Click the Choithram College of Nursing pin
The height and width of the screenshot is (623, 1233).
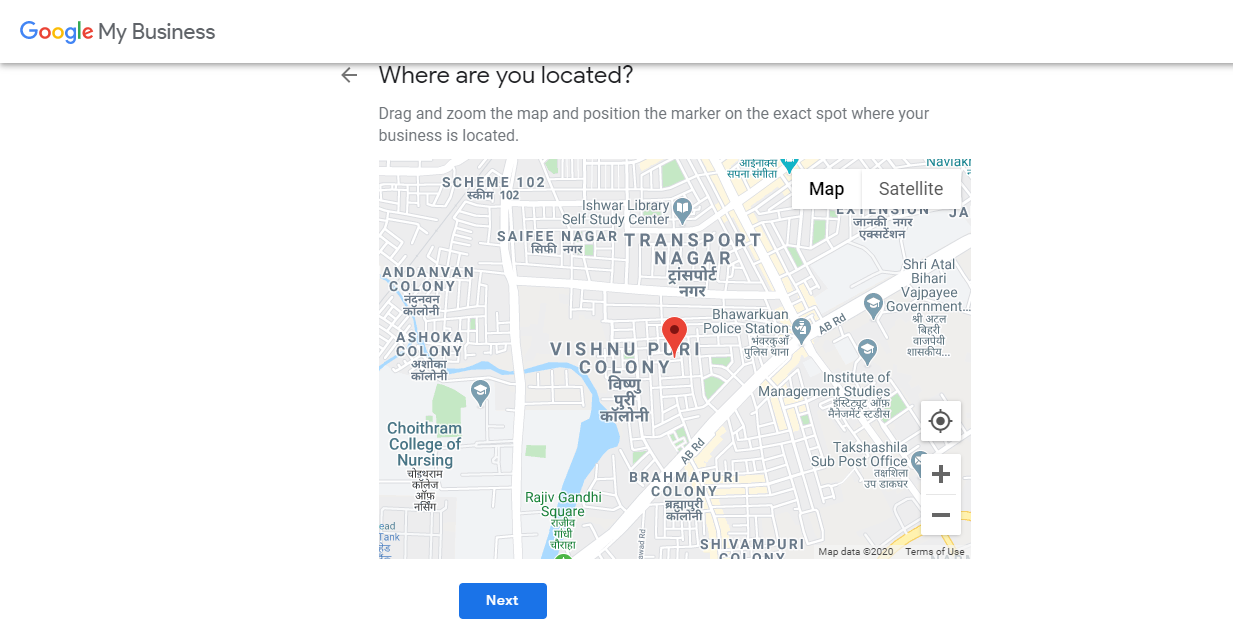pyautogui.click(x=480, y=391)
